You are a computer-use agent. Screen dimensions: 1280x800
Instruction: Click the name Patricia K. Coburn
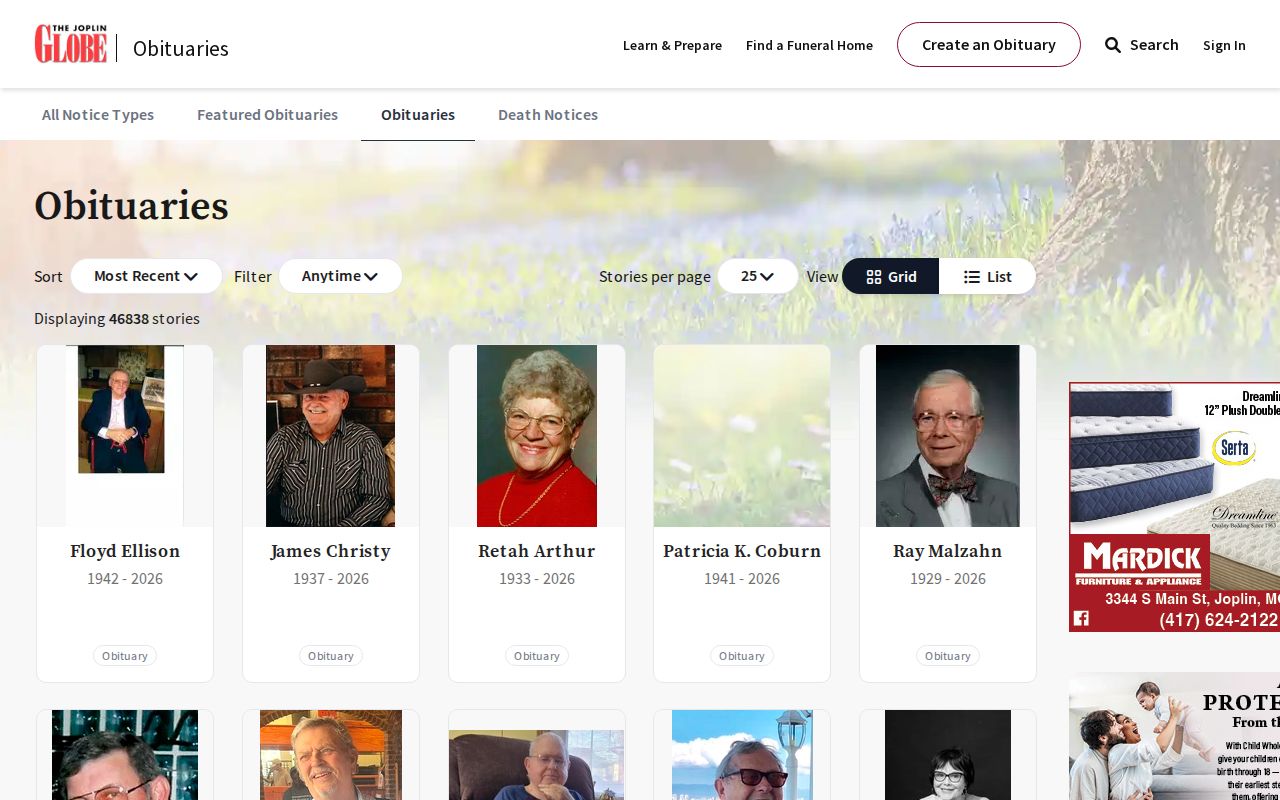[x=742, y=551]
